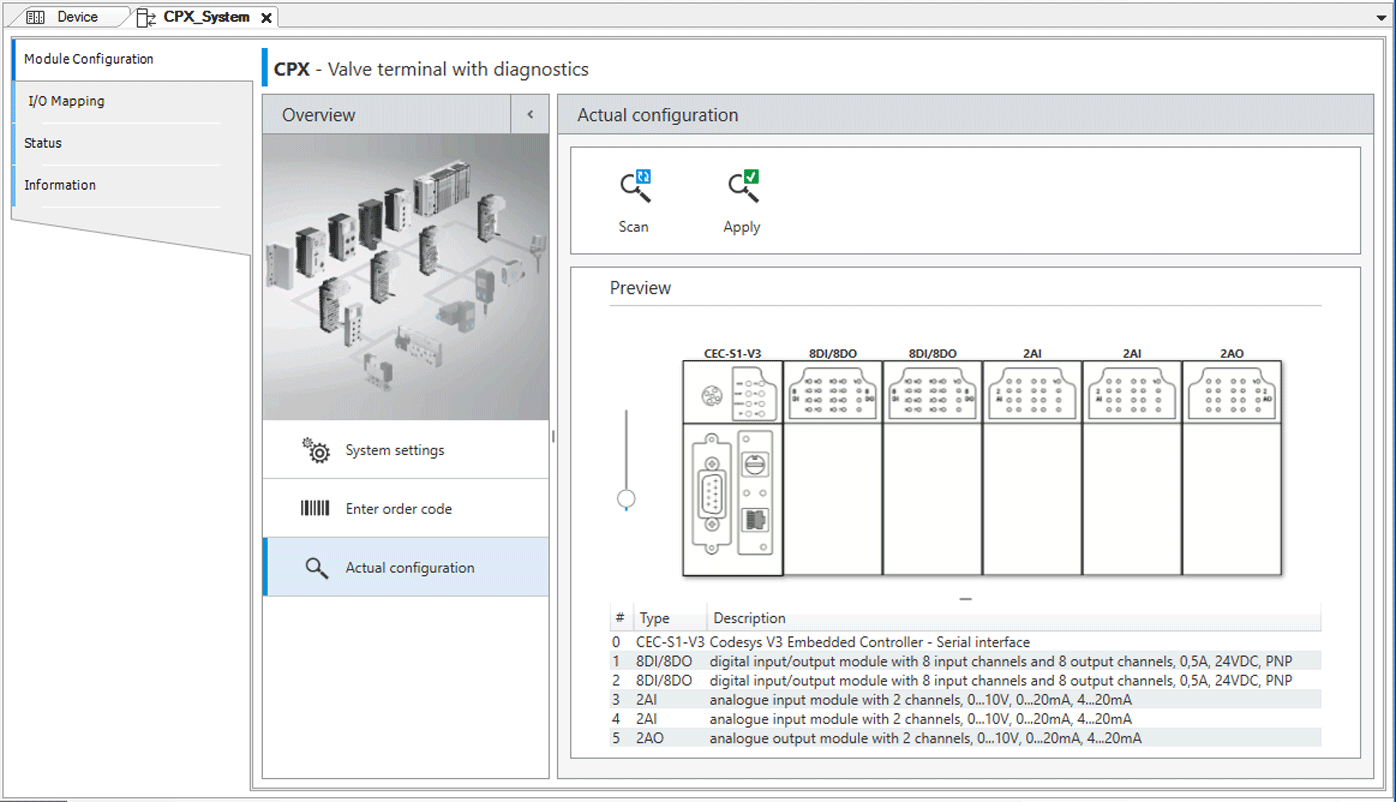Select Actual configuration in Overview
The width and height of the screenshot is (1396, 802).
coord(406,567)
